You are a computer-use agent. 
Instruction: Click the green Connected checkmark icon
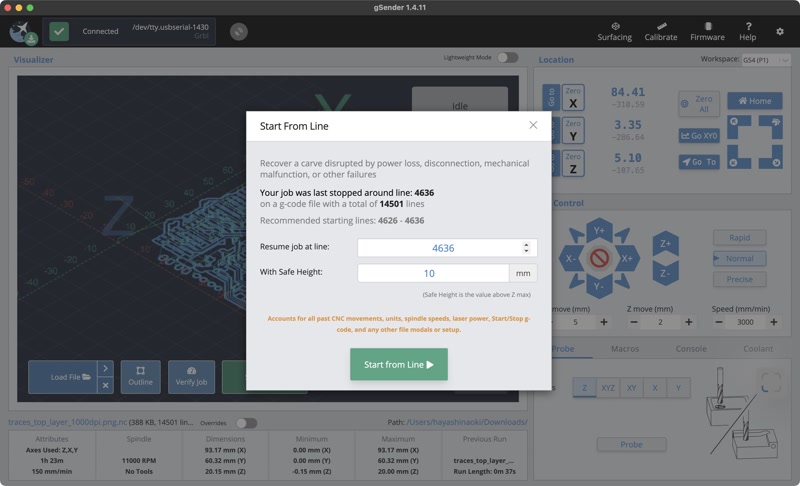59,32
